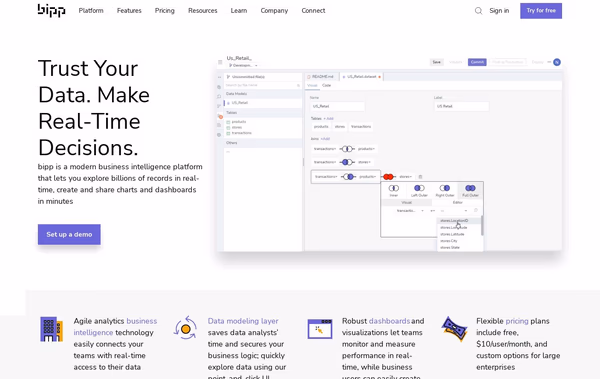Open the Resources menu

pos(202,11)
